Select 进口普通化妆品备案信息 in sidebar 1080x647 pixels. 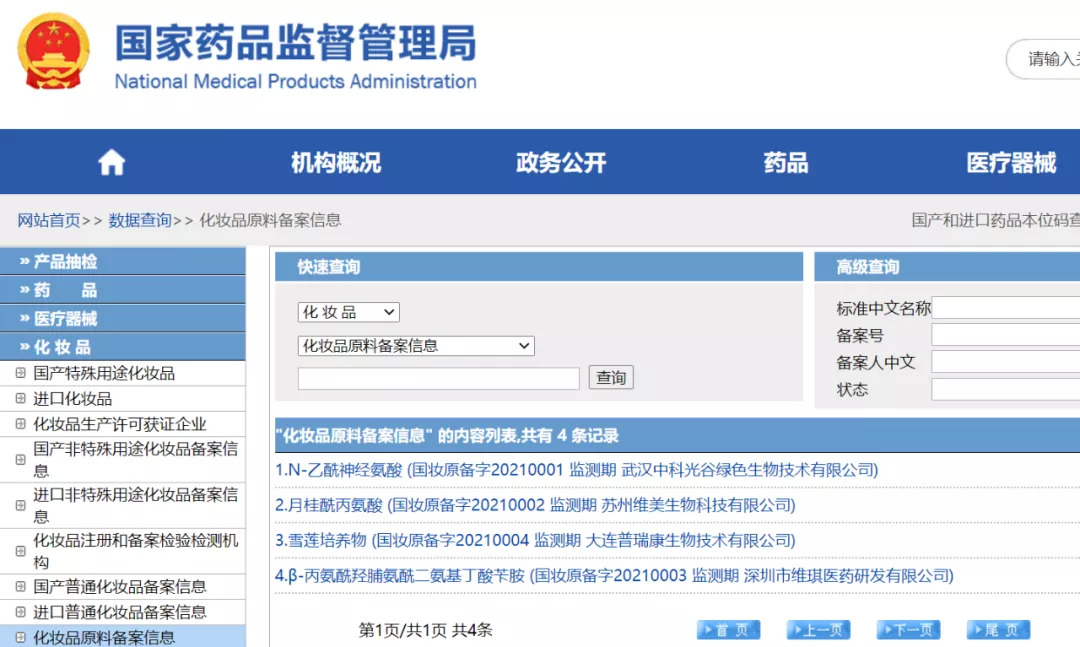[x=120, y=612]
